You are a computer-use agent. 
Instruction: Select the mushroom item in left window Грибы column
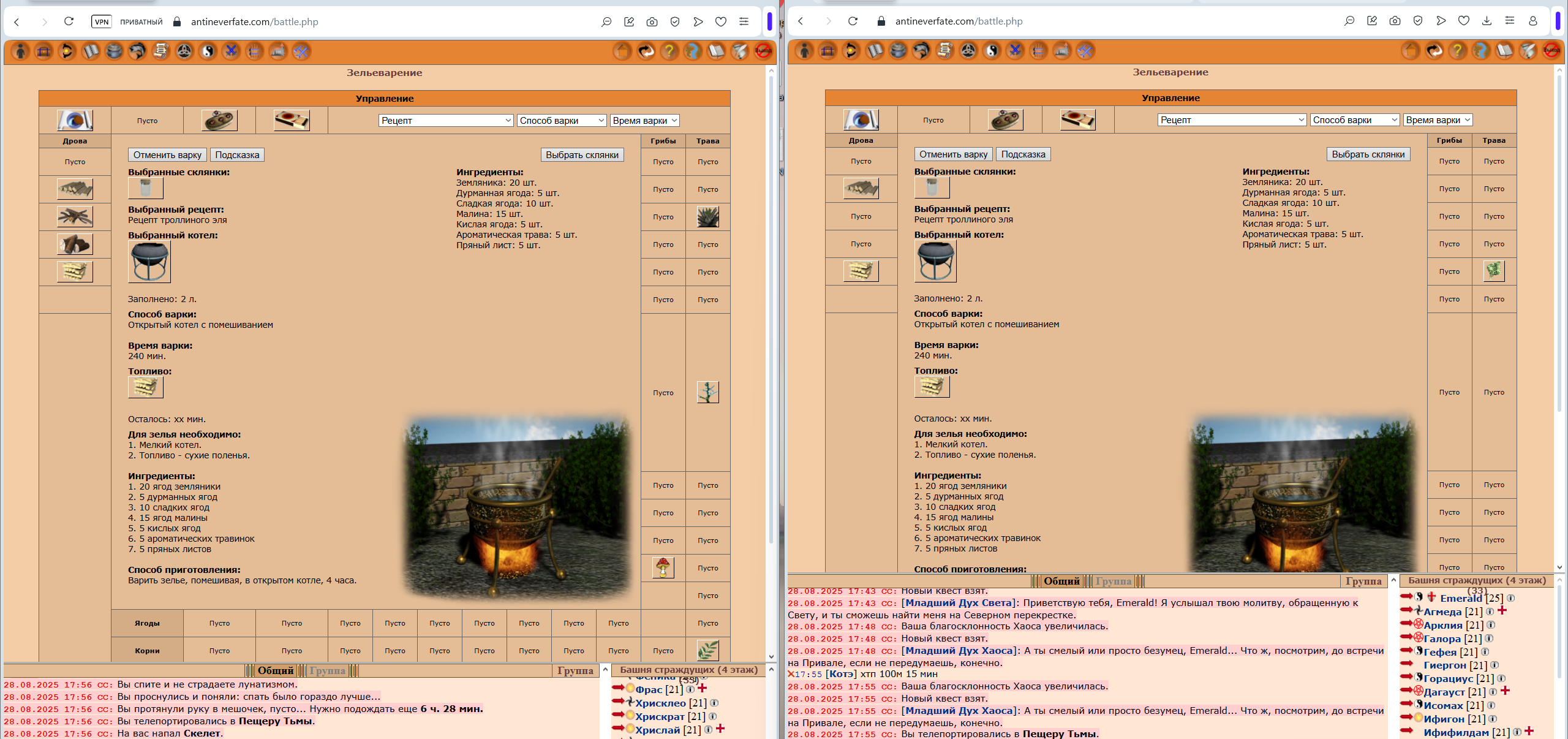coord(663,567)
